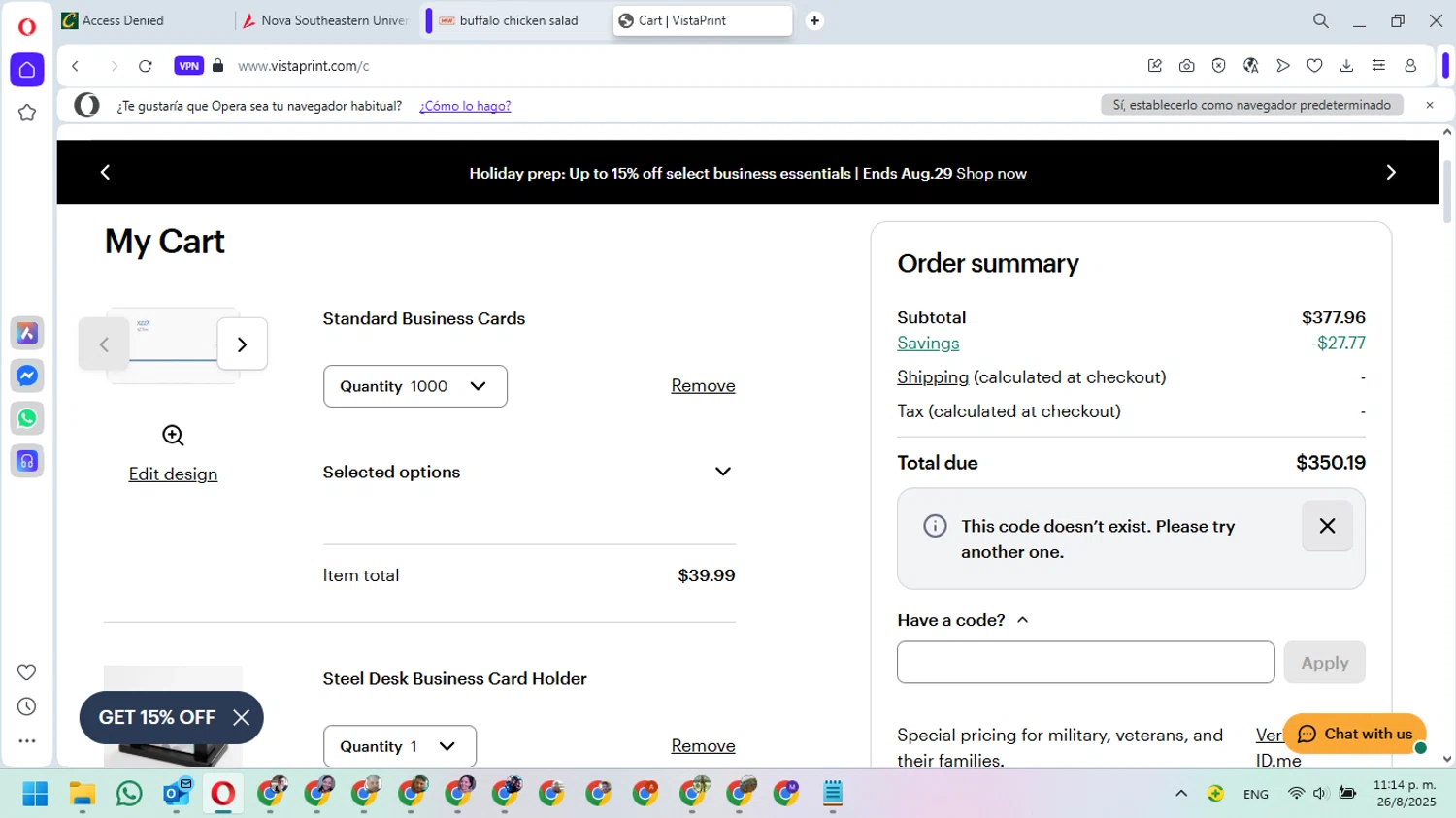Viewport: 1456px width, 818px height.
Task: Open File Explorer from taskbar
Action: pyautogui.click(x=82, y=794)
